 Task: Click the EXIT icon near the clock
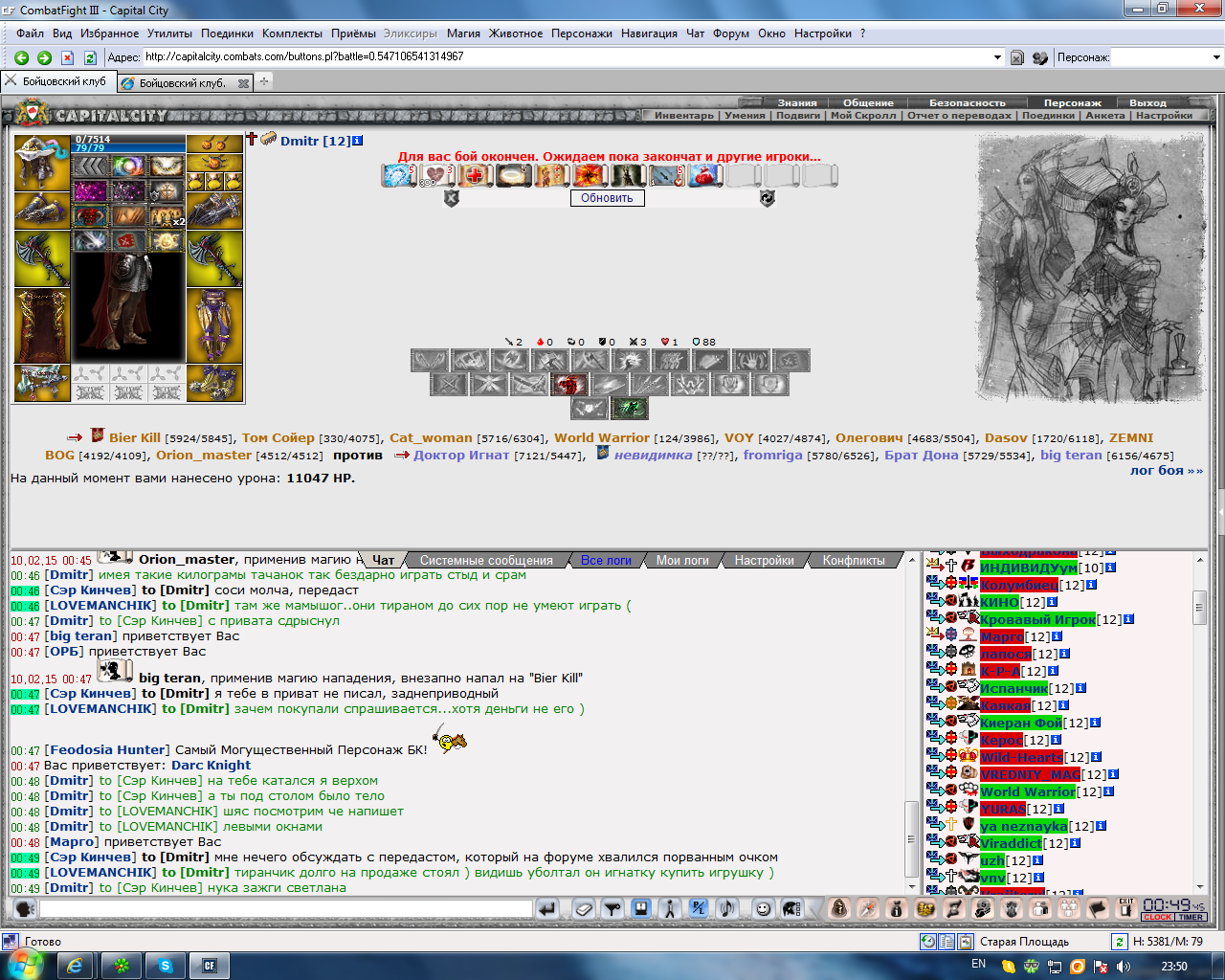[x=1126, y=906]
